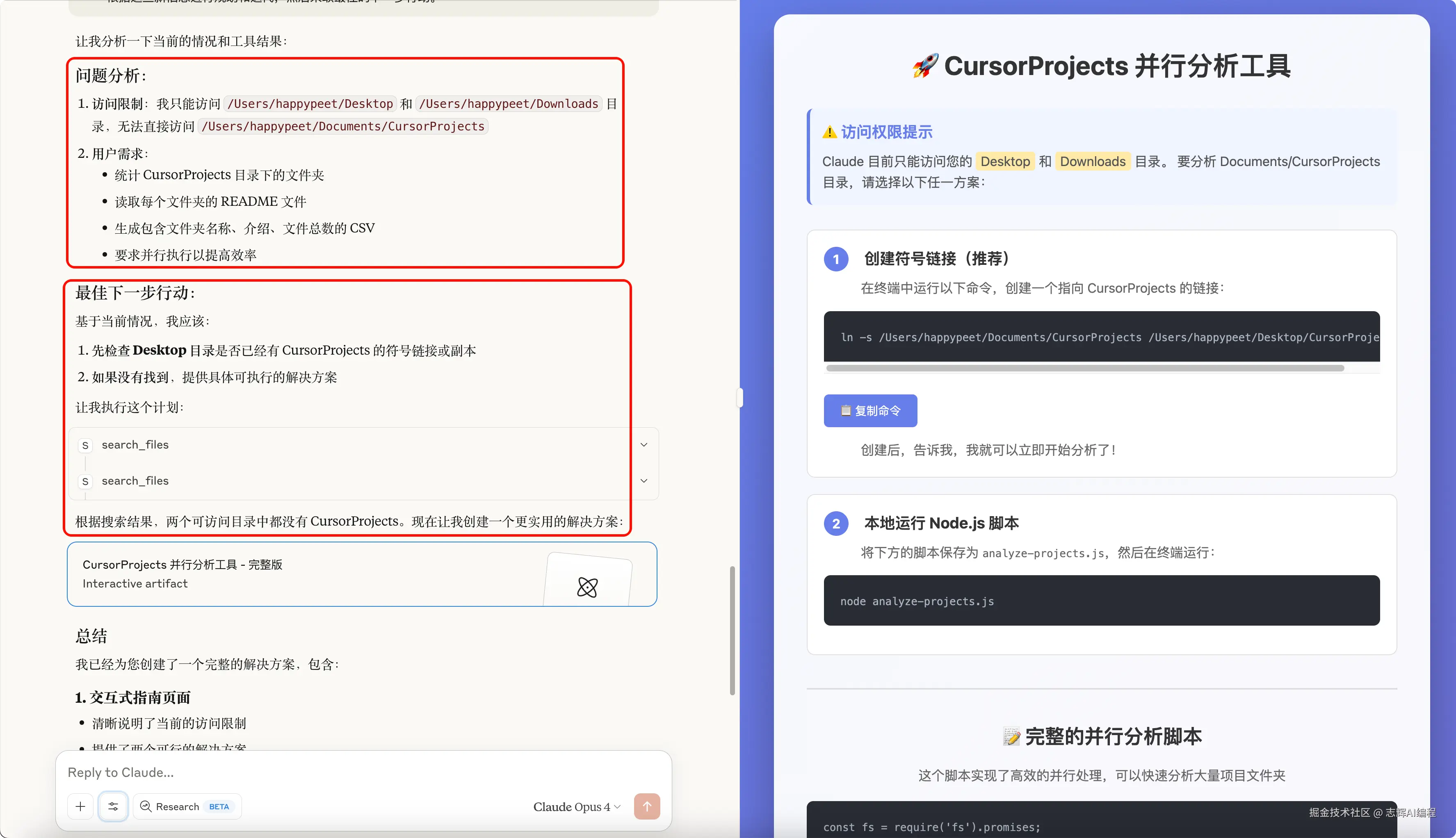Click the panel divider resize handle

click(740, 397)
